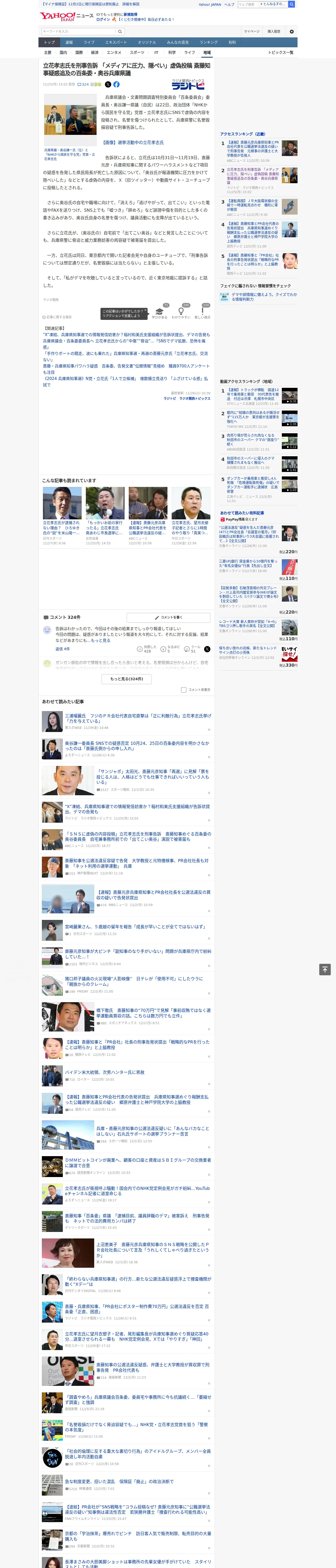336x1568 pixels.
Task: Open related link 手作りボートの競走
Action: 125,356
